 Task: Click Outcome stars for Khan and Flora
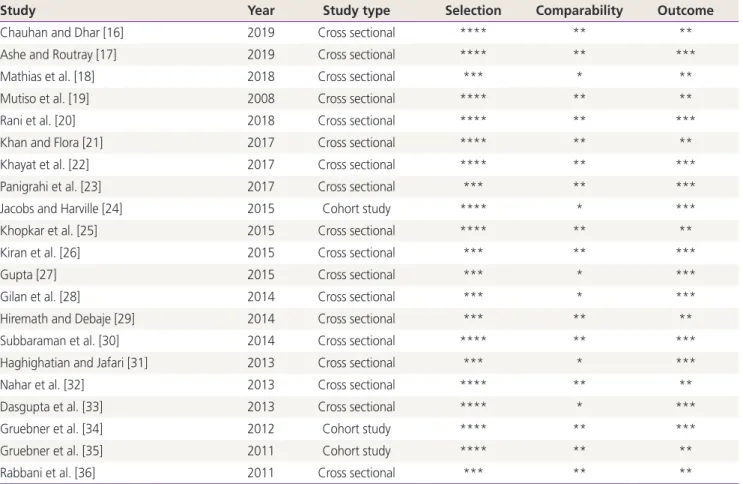pos(685,141)
